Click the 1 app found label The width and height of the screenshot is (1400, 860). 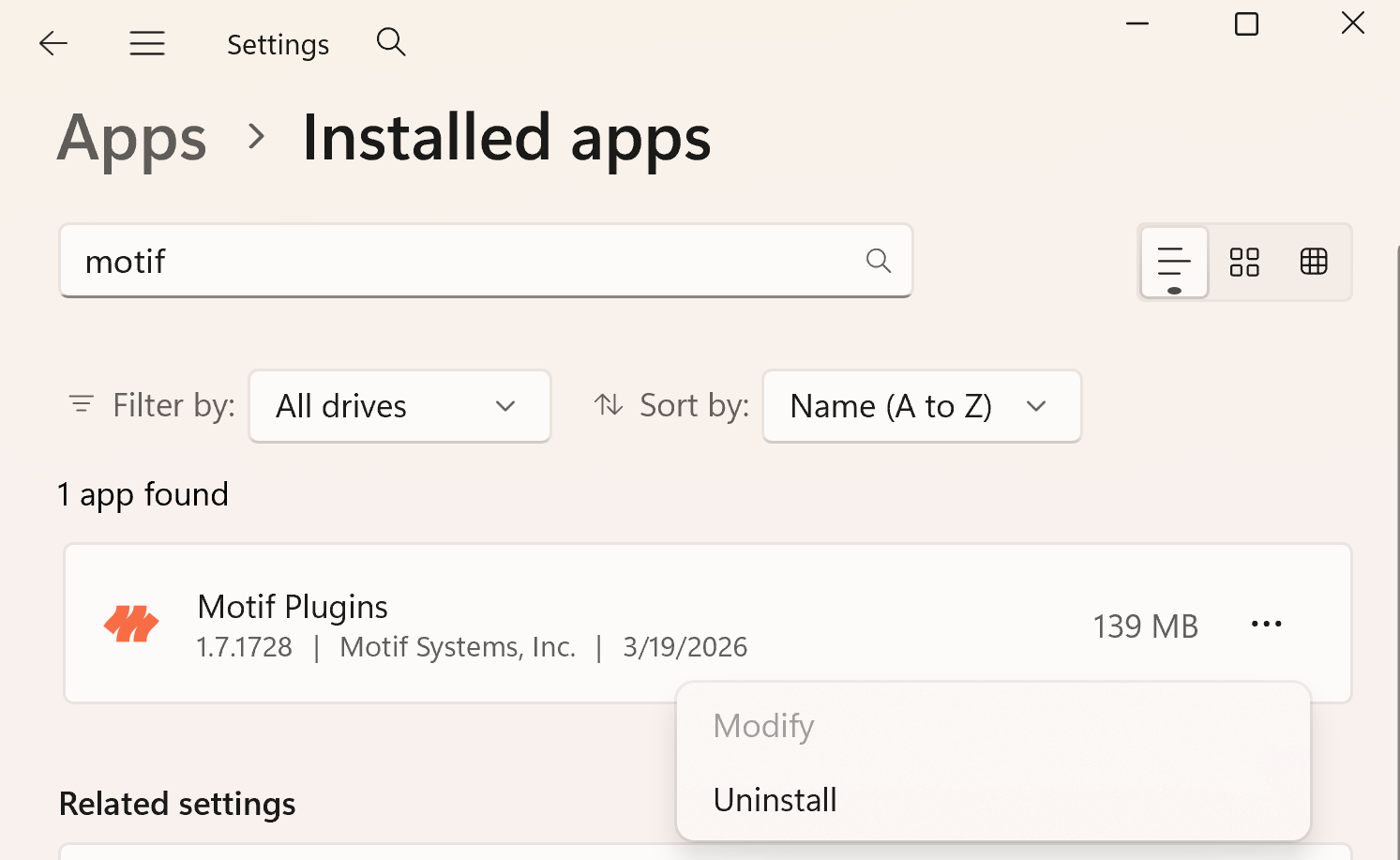(143, 494)
